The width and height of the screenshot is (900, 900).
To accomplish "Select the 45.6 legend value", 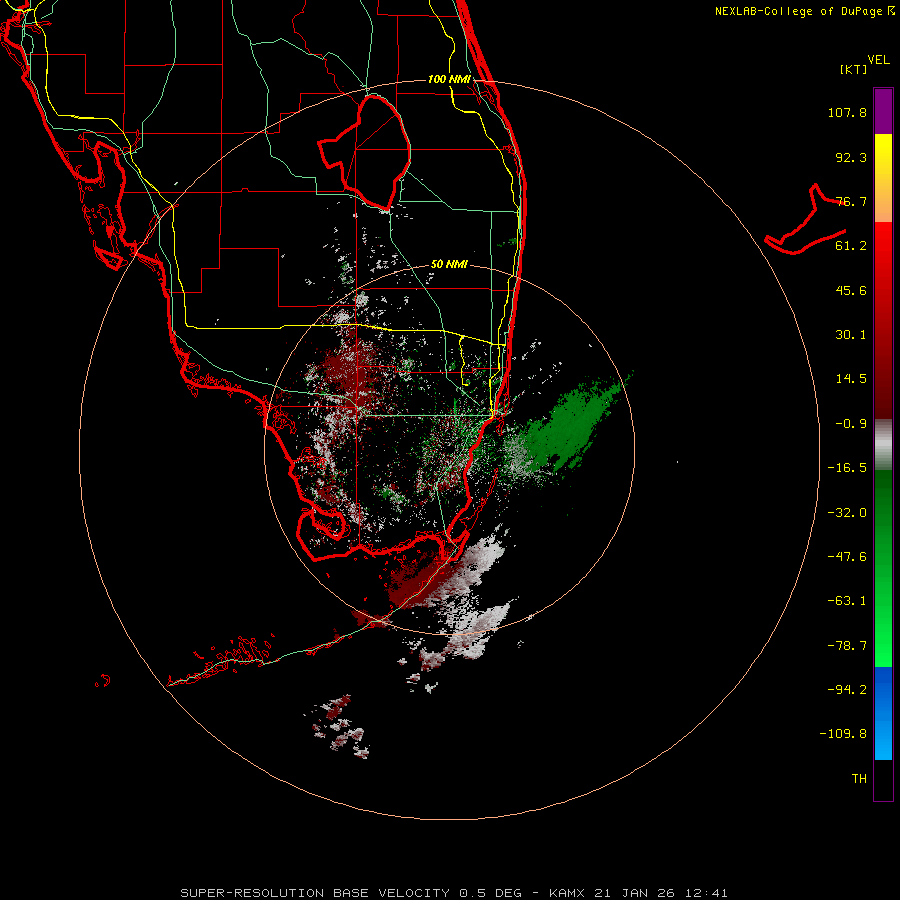I will (851, 290).
